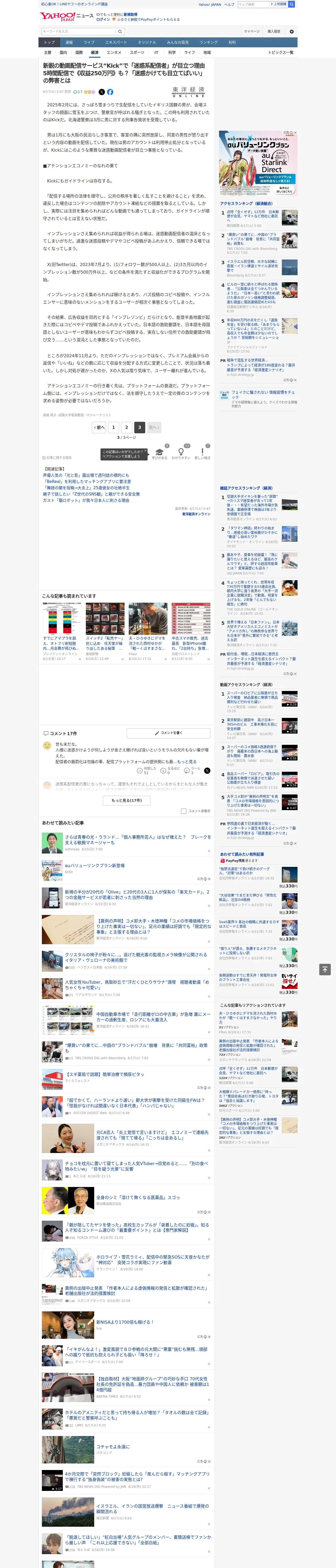Open the 元CA芸人「炎上覚悟で言いますけど」 article
This screenshot has width=336, height=1568.
(x=153, y=1135)
